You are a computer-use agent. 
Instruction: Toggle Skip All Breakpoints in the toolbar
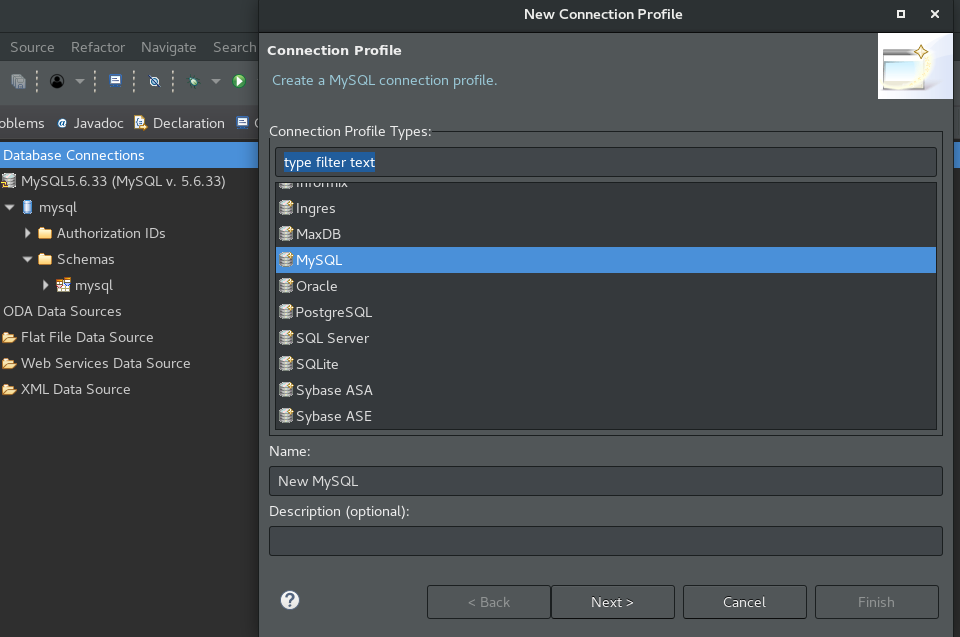154,81
